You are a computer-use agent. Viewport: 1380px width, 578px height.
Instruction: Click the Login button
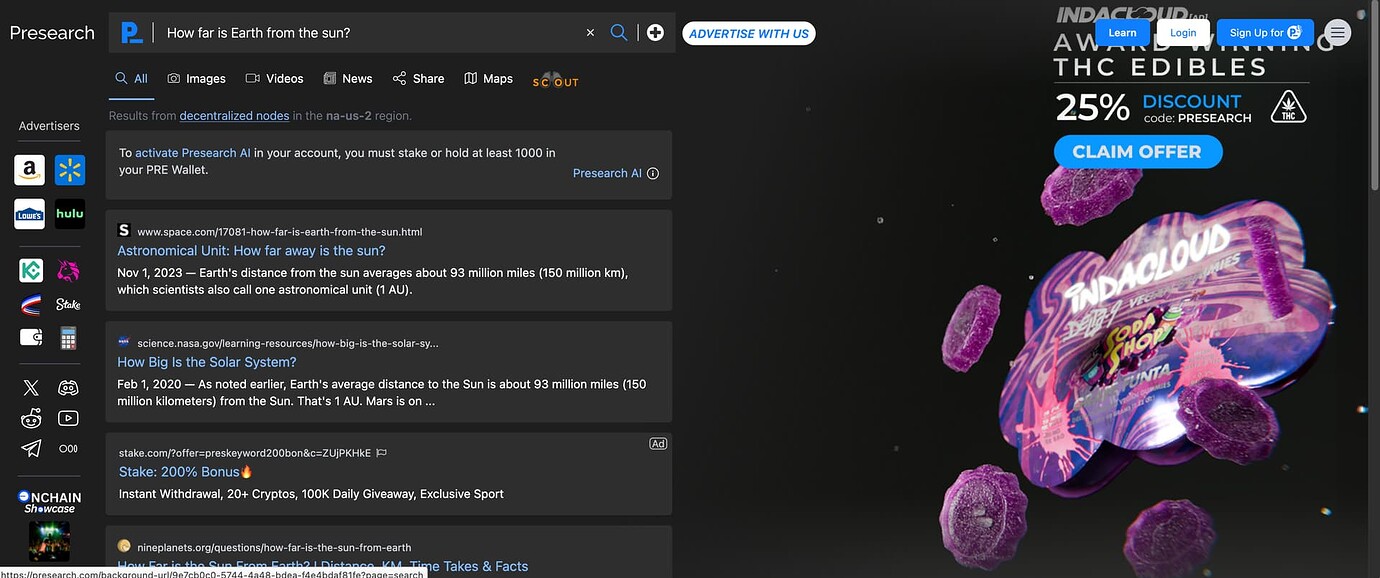coord(1183,33)
